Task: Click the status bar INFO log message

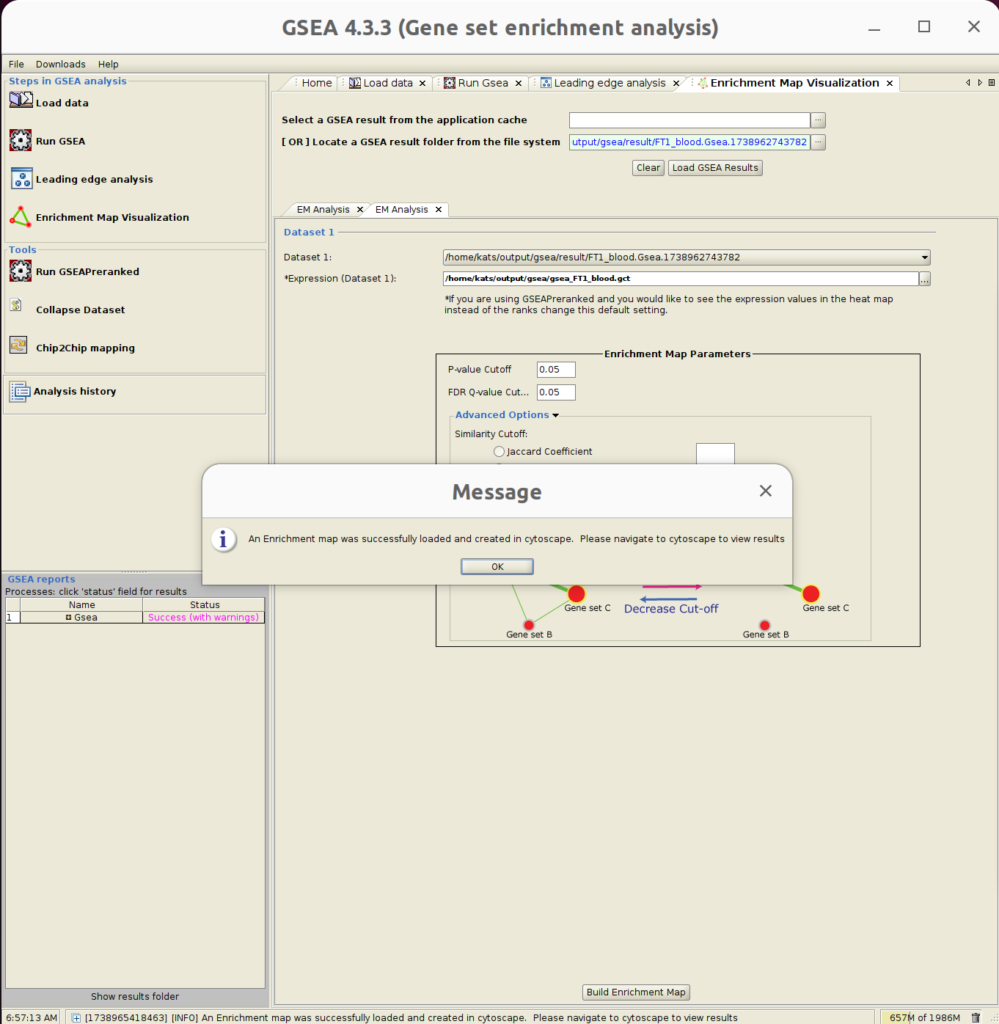Action: (411, 1017)
